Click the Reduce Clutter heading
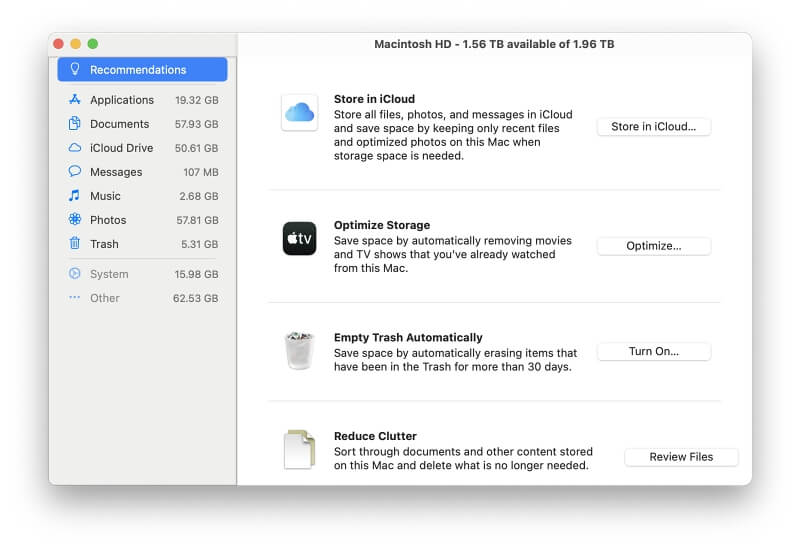This screenshot has width=800, height=549. point(376,436)
